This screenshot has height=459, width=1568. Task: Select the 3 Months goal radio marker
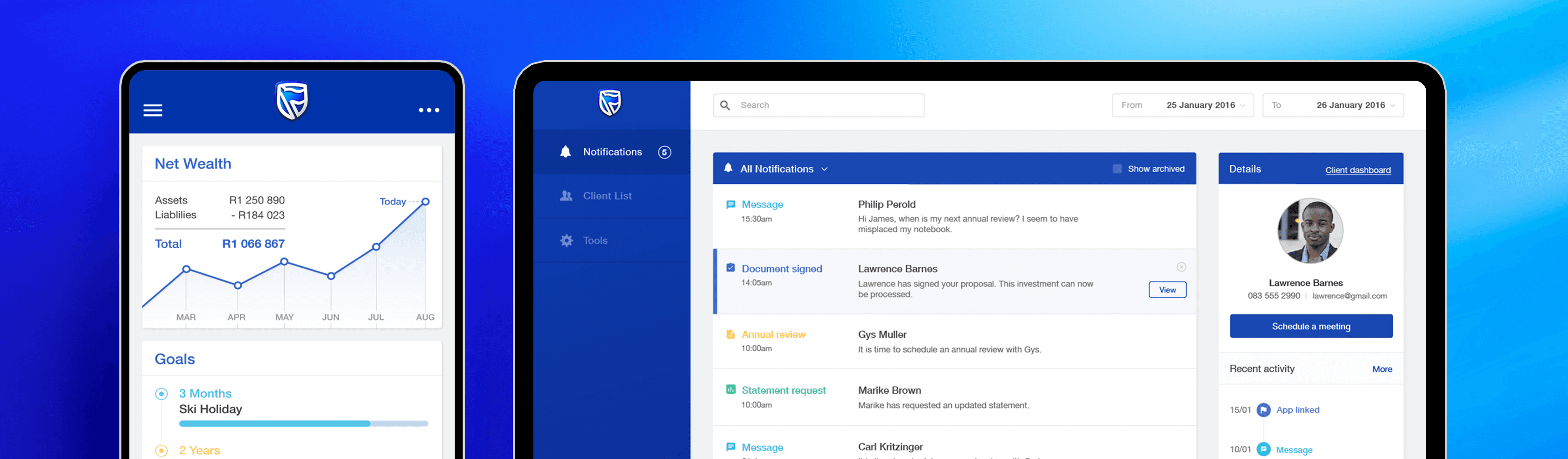161,394
